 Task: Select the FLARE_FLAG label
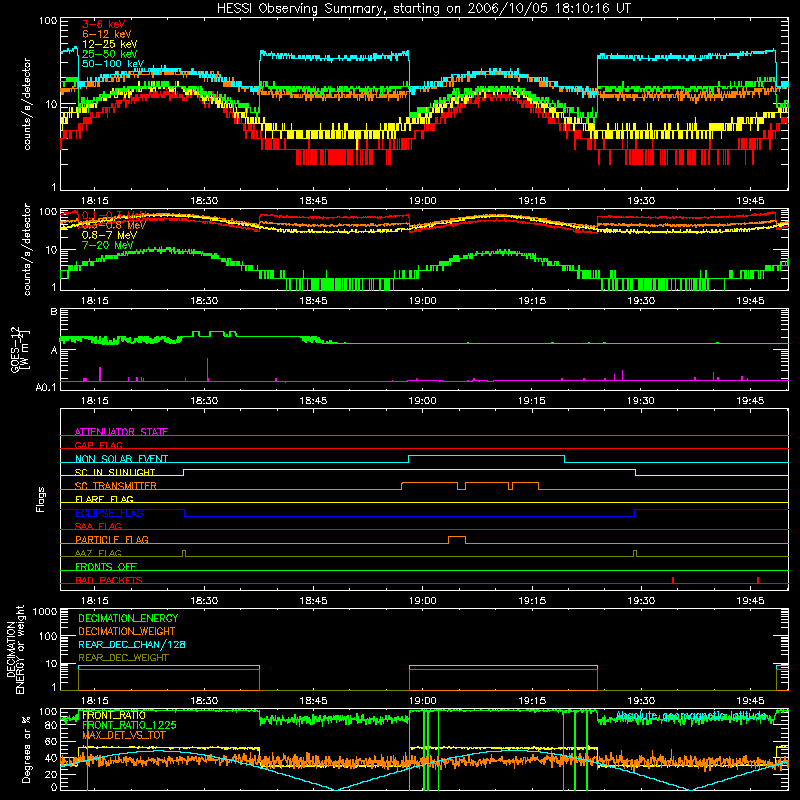point(104,499)
